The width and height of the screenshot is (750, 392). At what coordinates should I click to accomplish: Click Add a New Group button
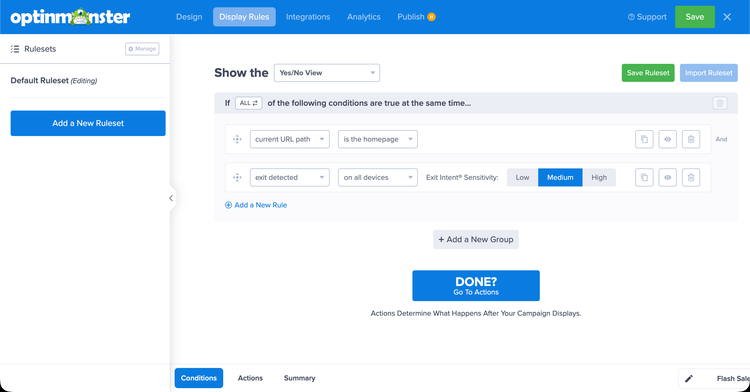click(x=476, y=240)
